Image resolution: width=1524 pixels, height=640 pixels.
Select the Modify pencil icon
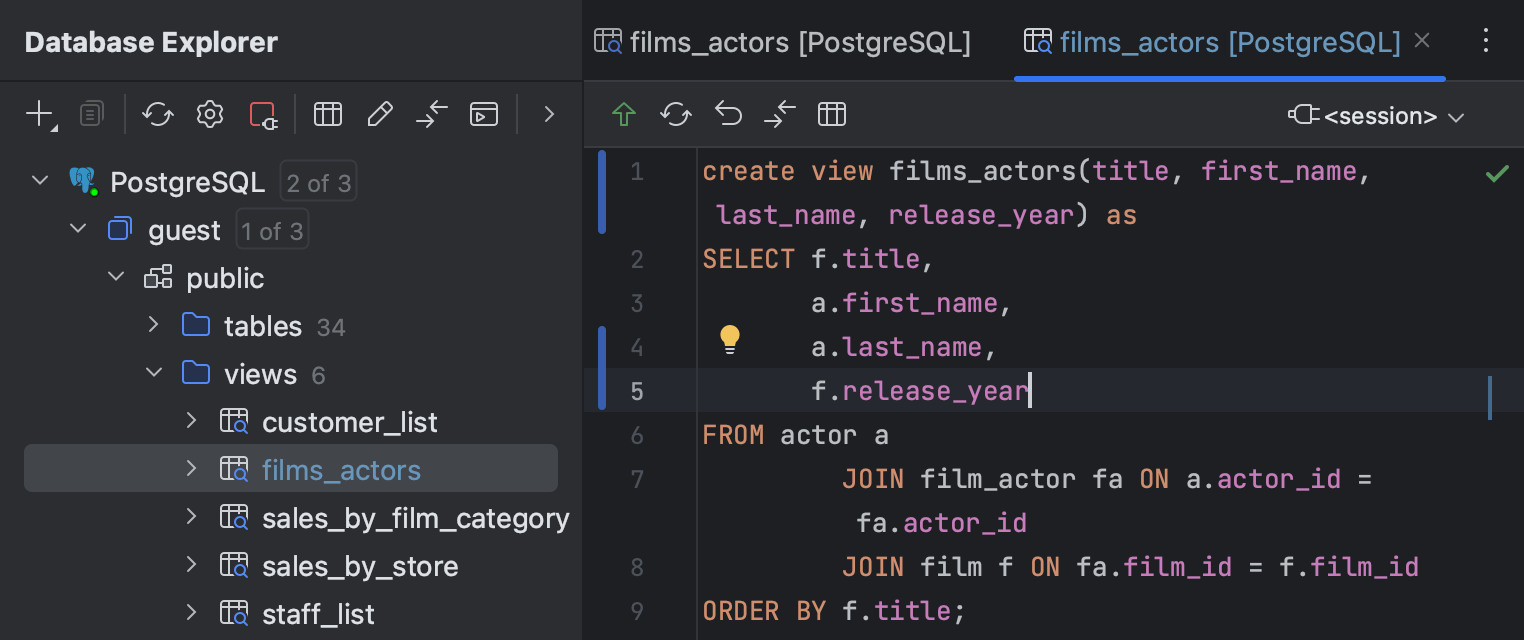click(x=380, y=114)
